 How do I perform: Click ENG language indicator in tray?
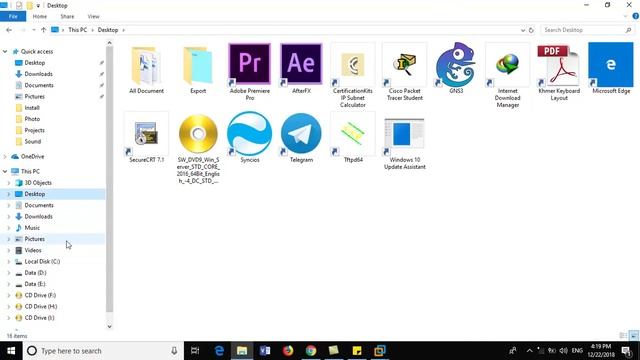[577, 351]
